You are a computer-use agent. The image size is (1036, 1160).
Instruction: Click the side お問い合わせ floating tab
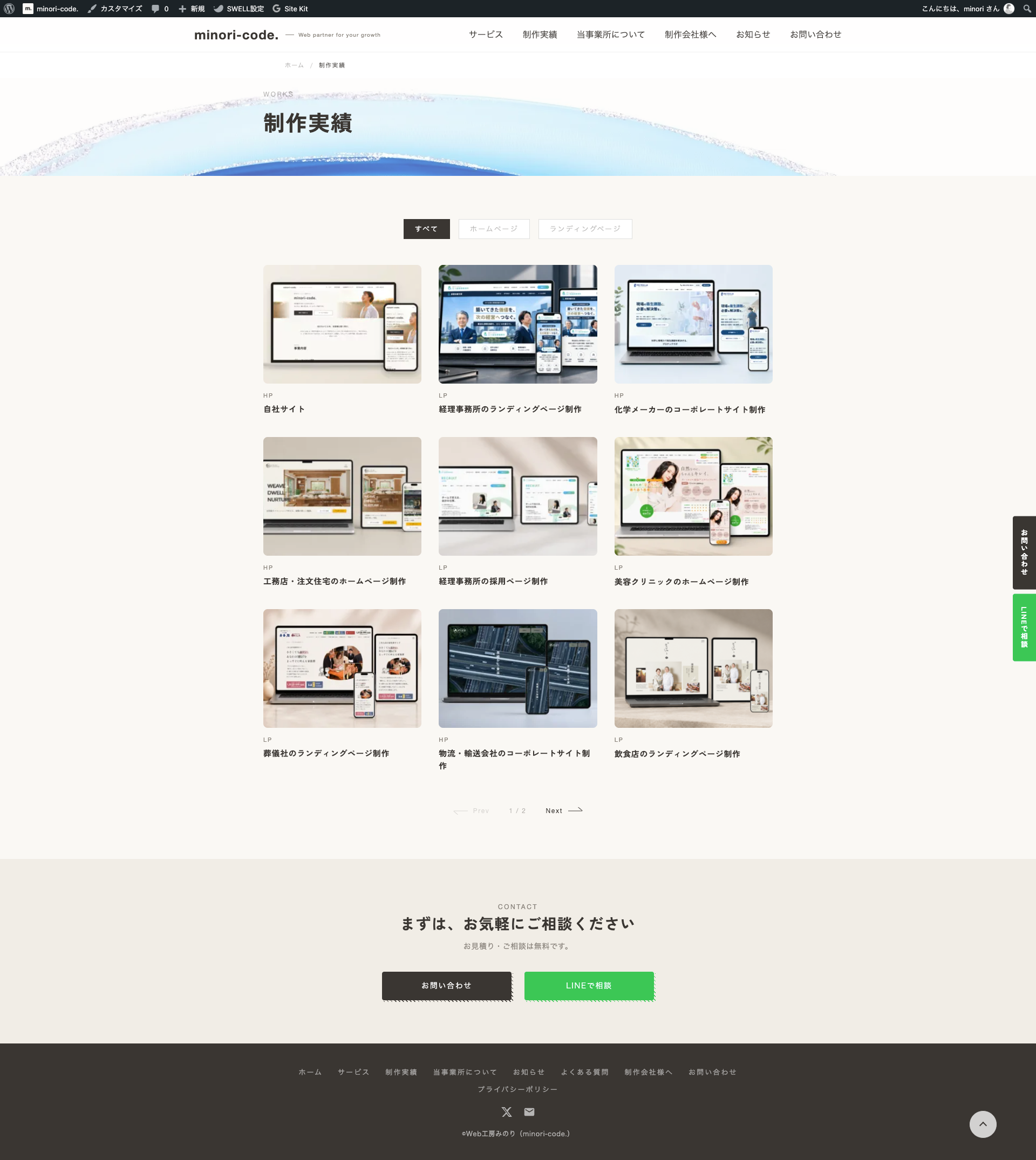(1024, 552)
